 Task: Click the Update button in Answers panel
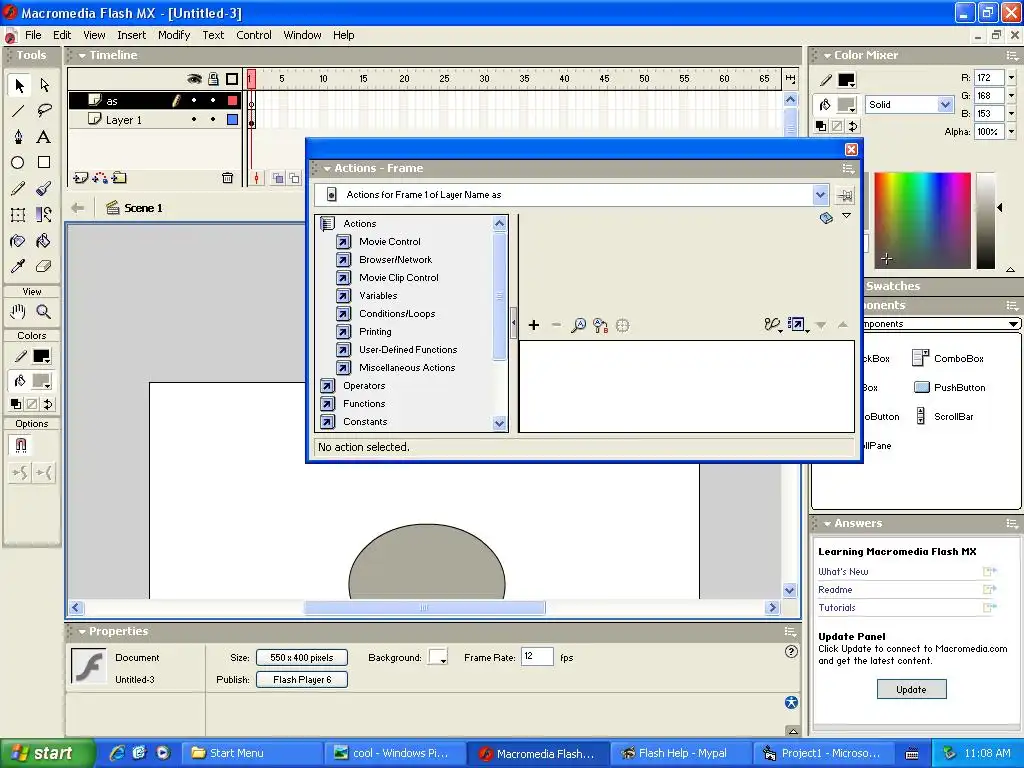pyautogui.click(x=911, y=690)
